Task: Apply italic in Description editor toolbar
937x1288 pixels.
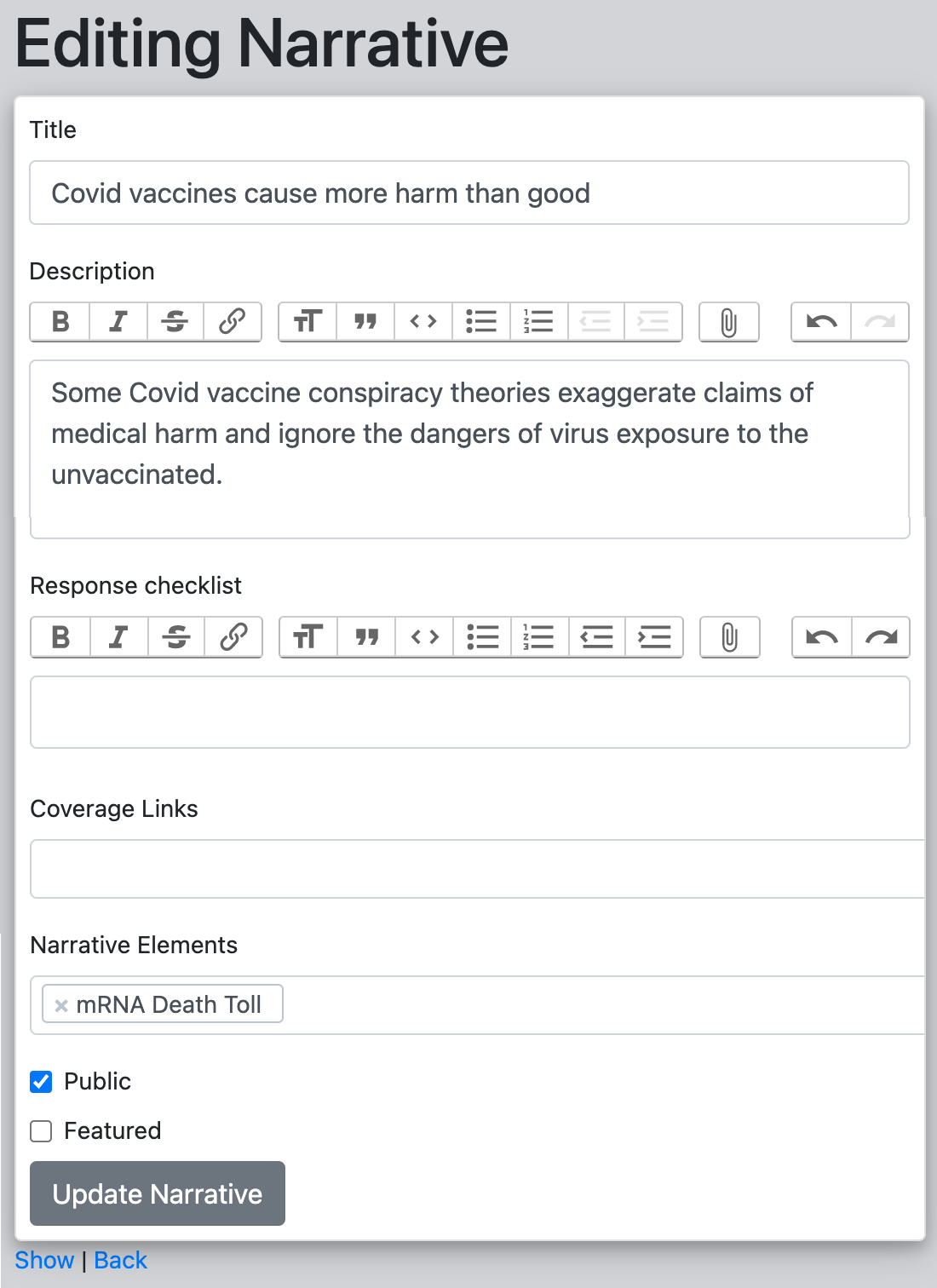Action: pyautogui.click(x=118, y=322)
